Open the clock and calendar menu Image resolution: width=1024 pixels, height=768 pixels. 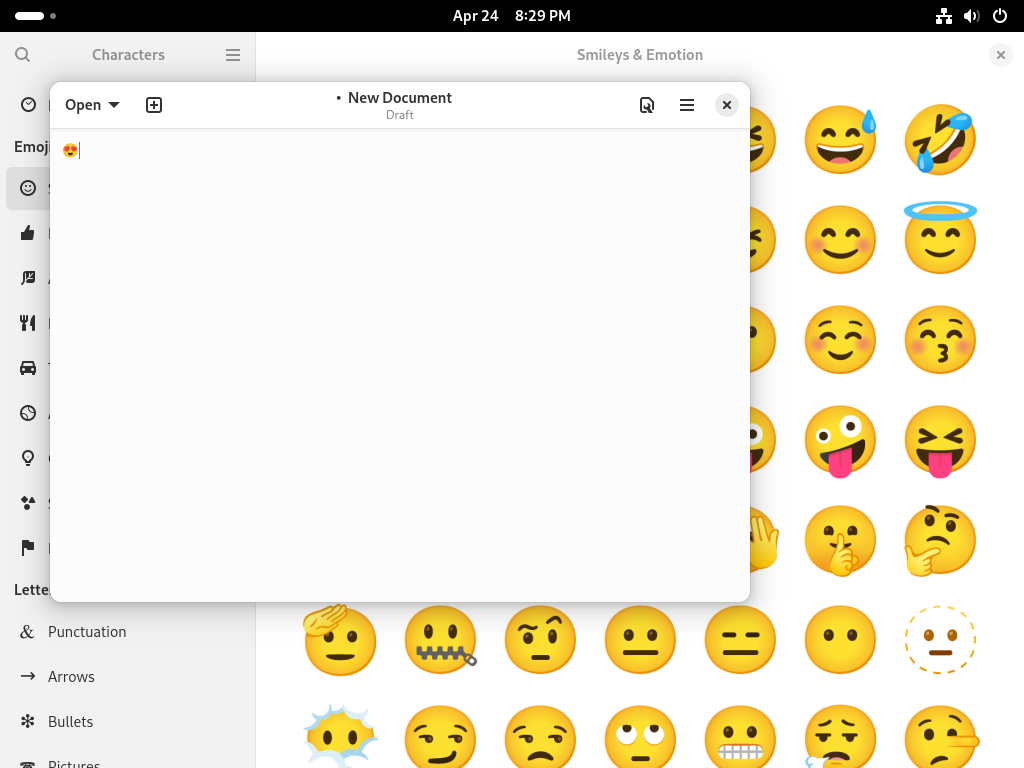511,16
